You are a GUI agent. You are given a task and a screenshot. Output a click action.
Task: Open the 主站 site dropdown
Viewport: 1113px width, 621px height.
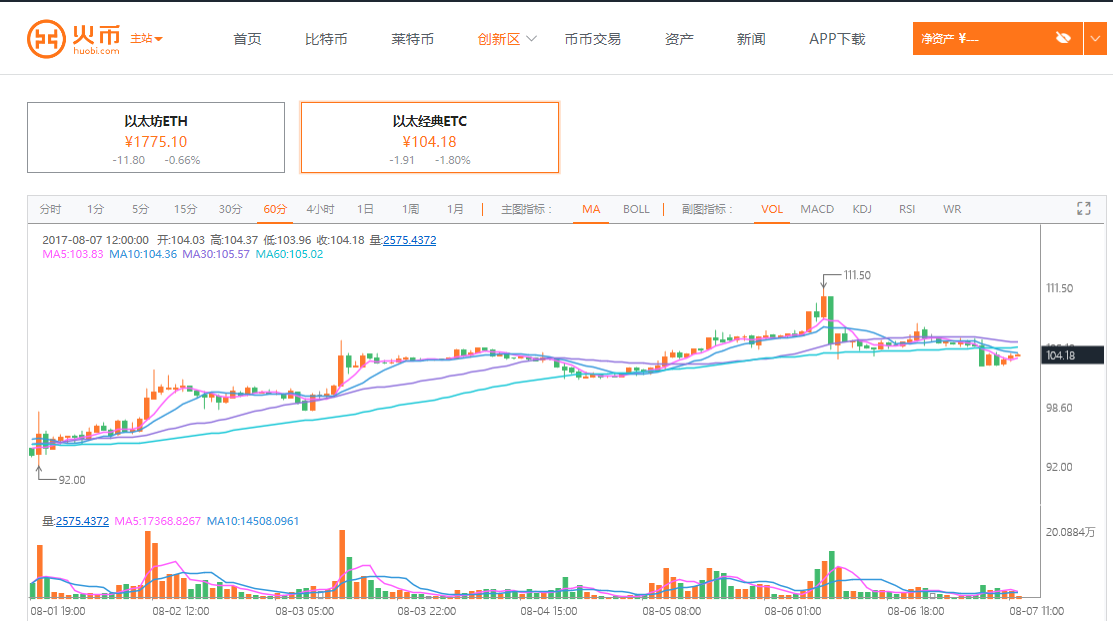[x=146, y=39]
